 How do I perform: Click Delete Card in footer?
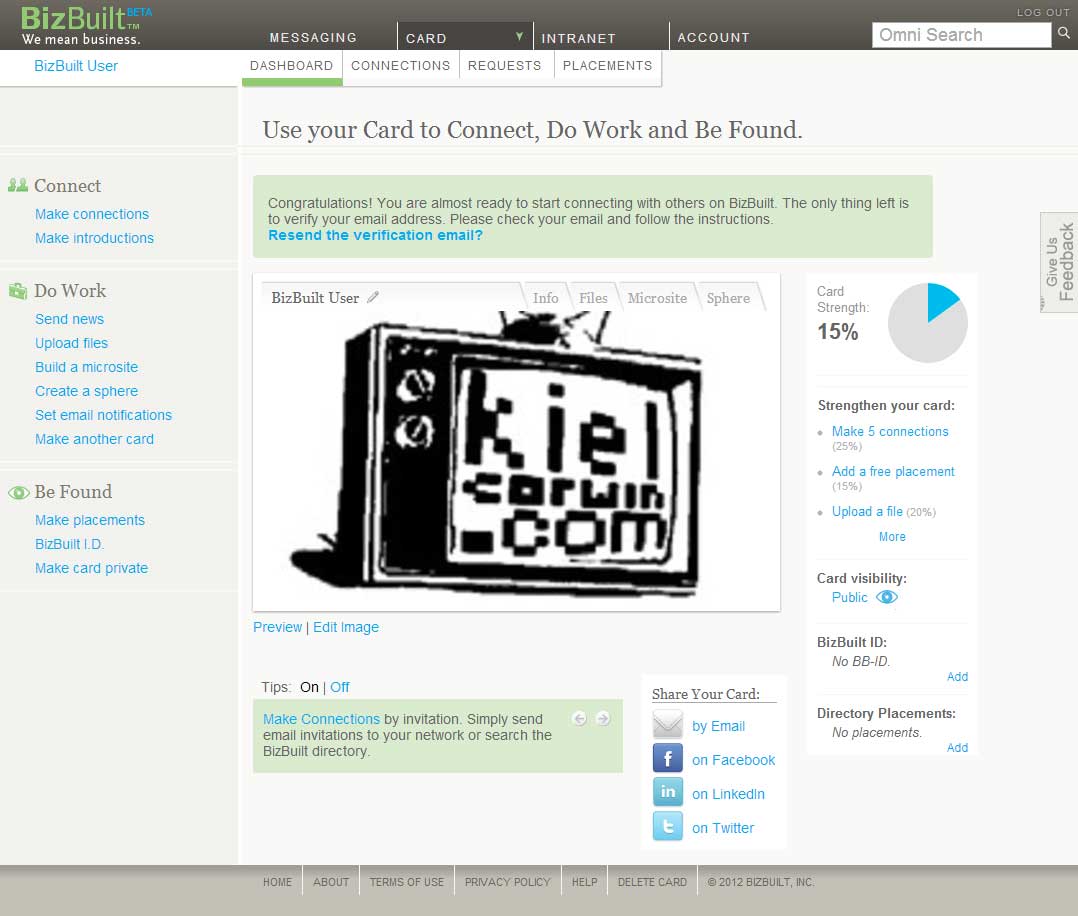(x=652, y=882)
